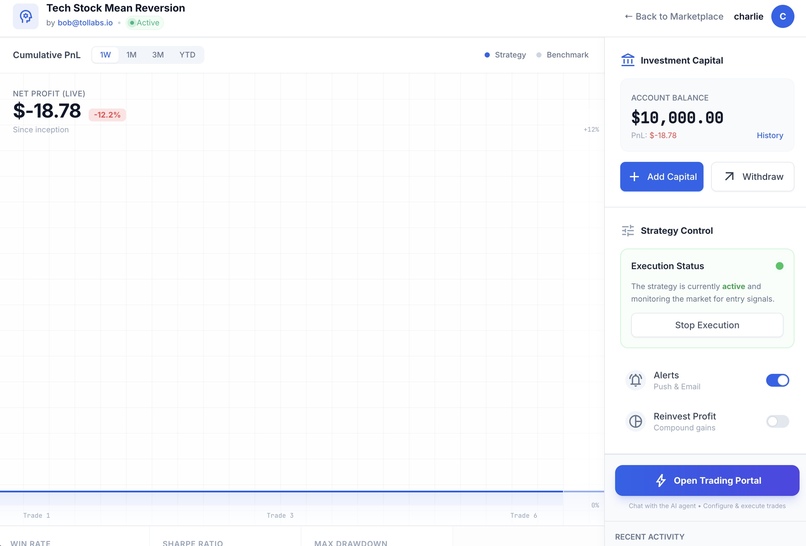Click the Alerts bell icon
The width and height of the screenshot is (806, 546).
(636, 380)
